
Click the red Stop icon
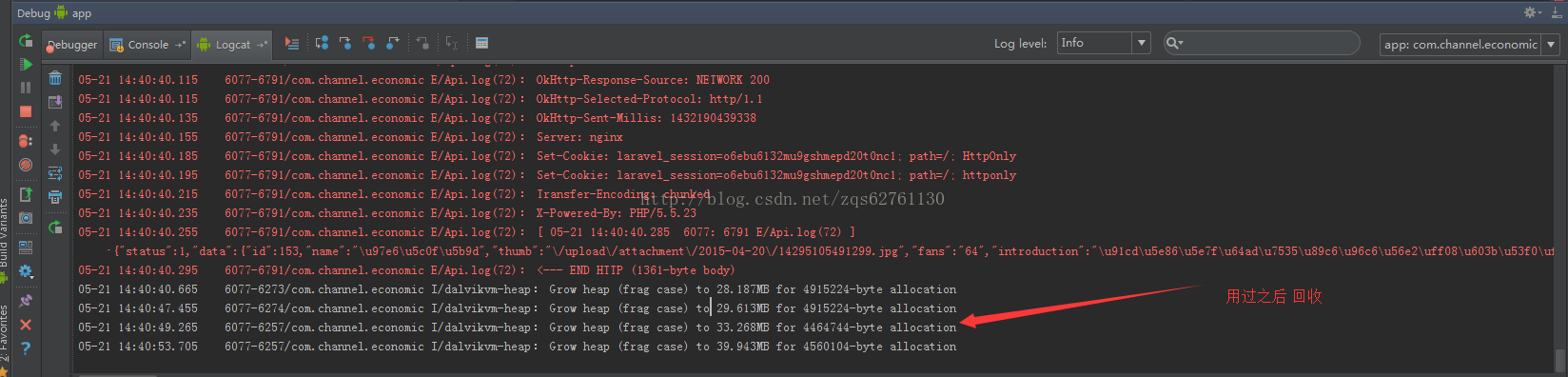26,111
